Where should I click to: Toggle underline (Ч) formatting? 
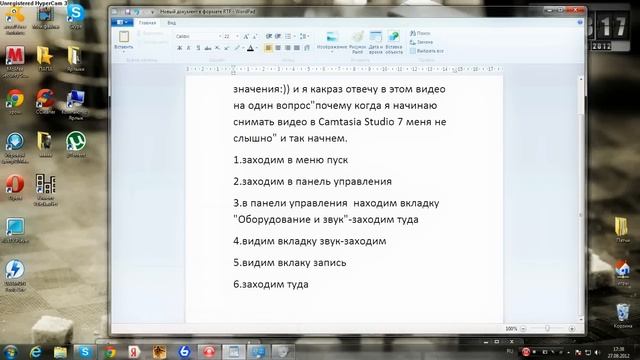[198, 48]
